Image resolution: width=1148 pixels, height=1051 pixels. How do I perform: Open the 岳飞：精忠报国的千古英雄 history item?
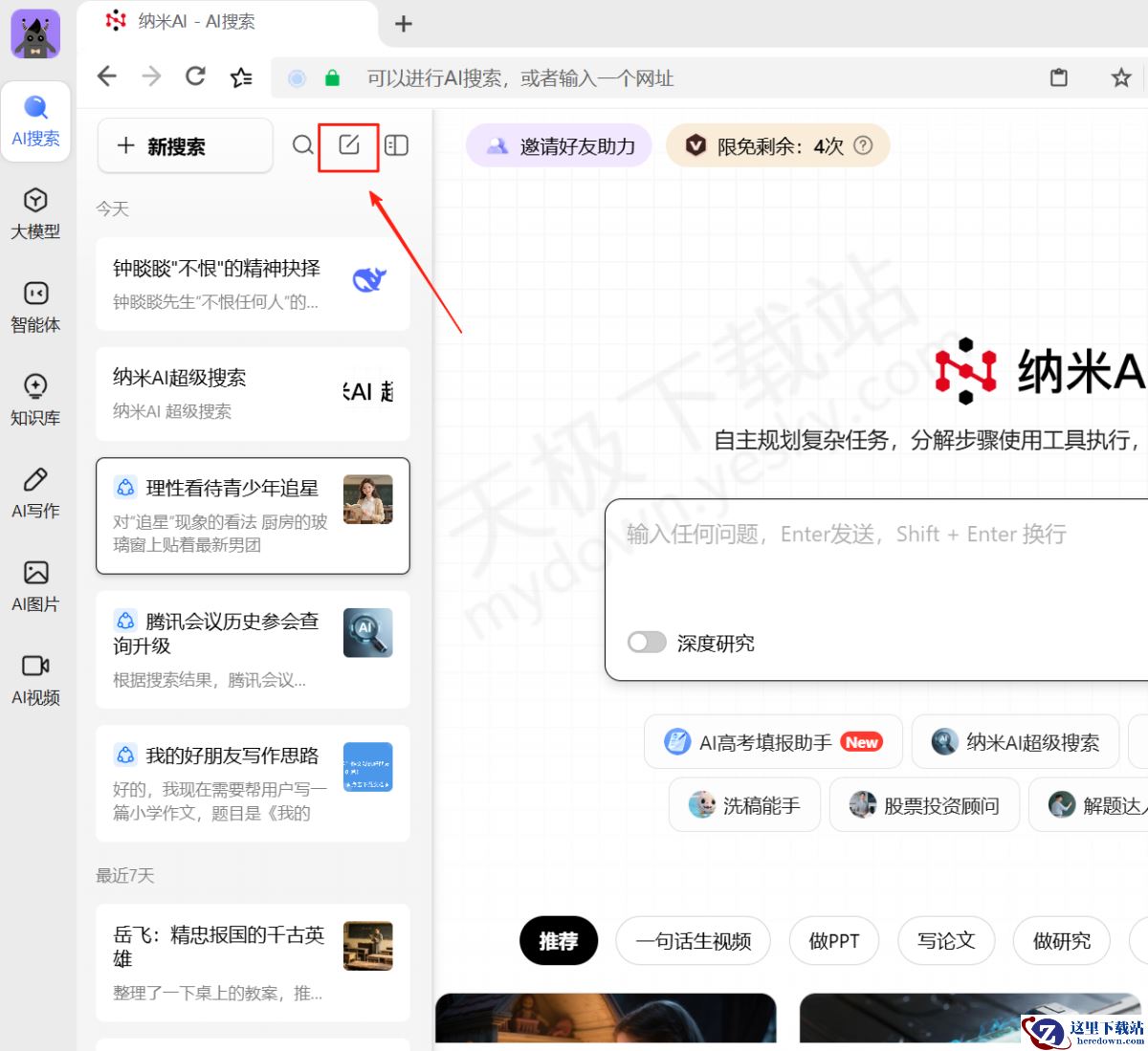pos(253,962)
